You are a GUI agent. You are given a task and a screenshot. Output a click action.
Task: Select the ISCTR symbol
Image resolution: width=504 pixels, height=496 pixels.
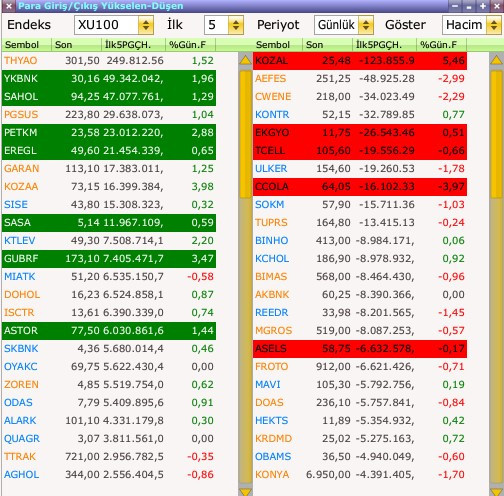tap(19, 313)
